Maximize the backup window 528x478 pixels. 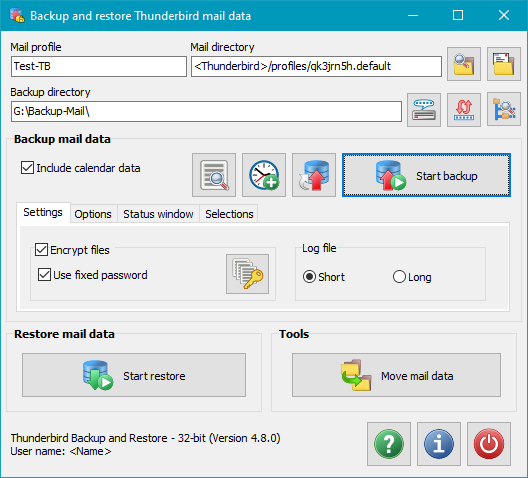[x=458, y=15]
